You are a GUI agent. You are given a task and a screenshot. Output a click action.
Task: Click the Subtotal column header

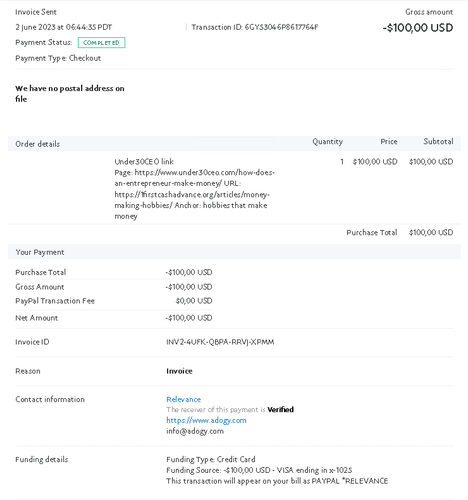tap(438, 142)
